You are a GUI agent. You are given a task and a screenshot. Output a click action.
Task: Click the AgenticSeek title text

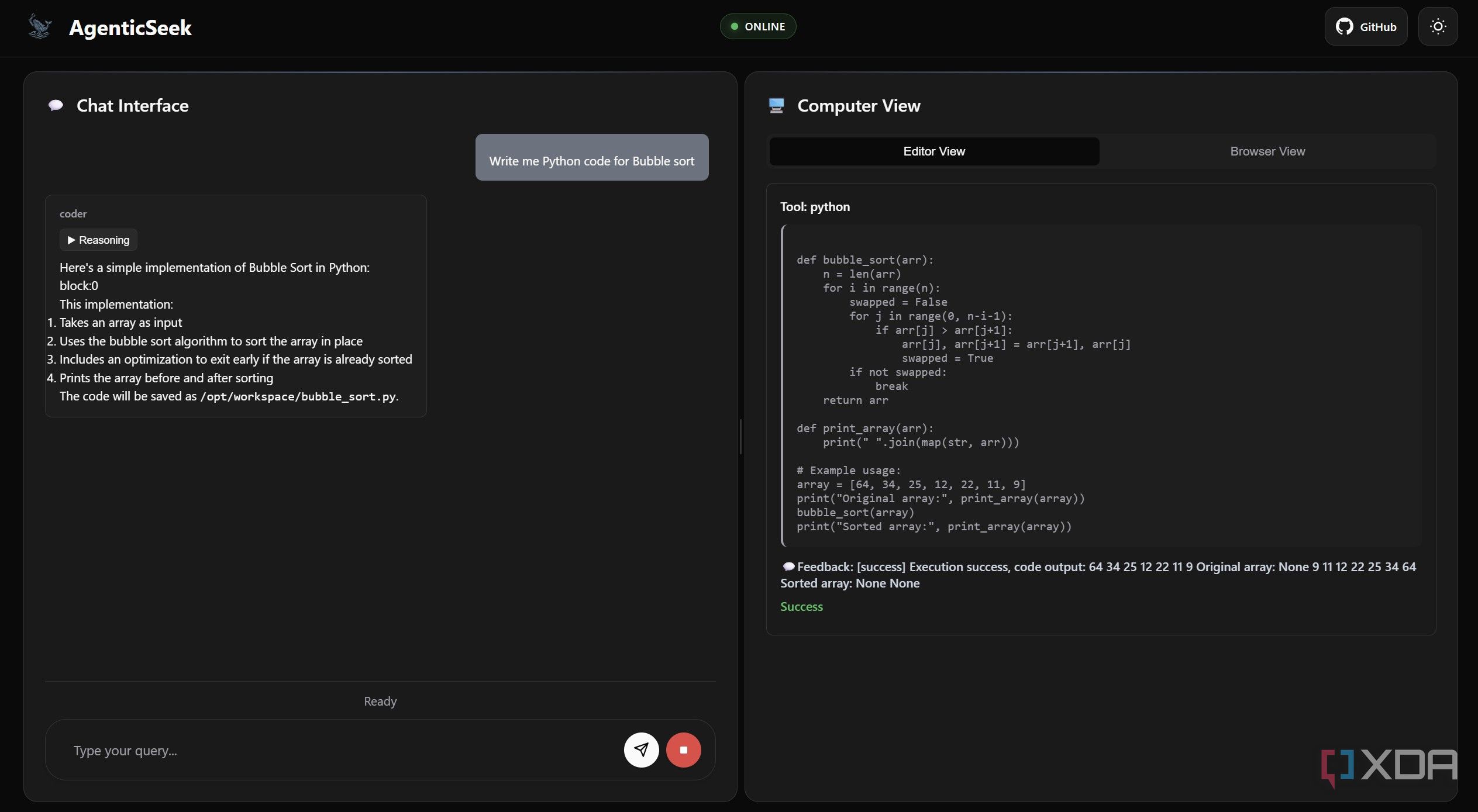point(130,27)
